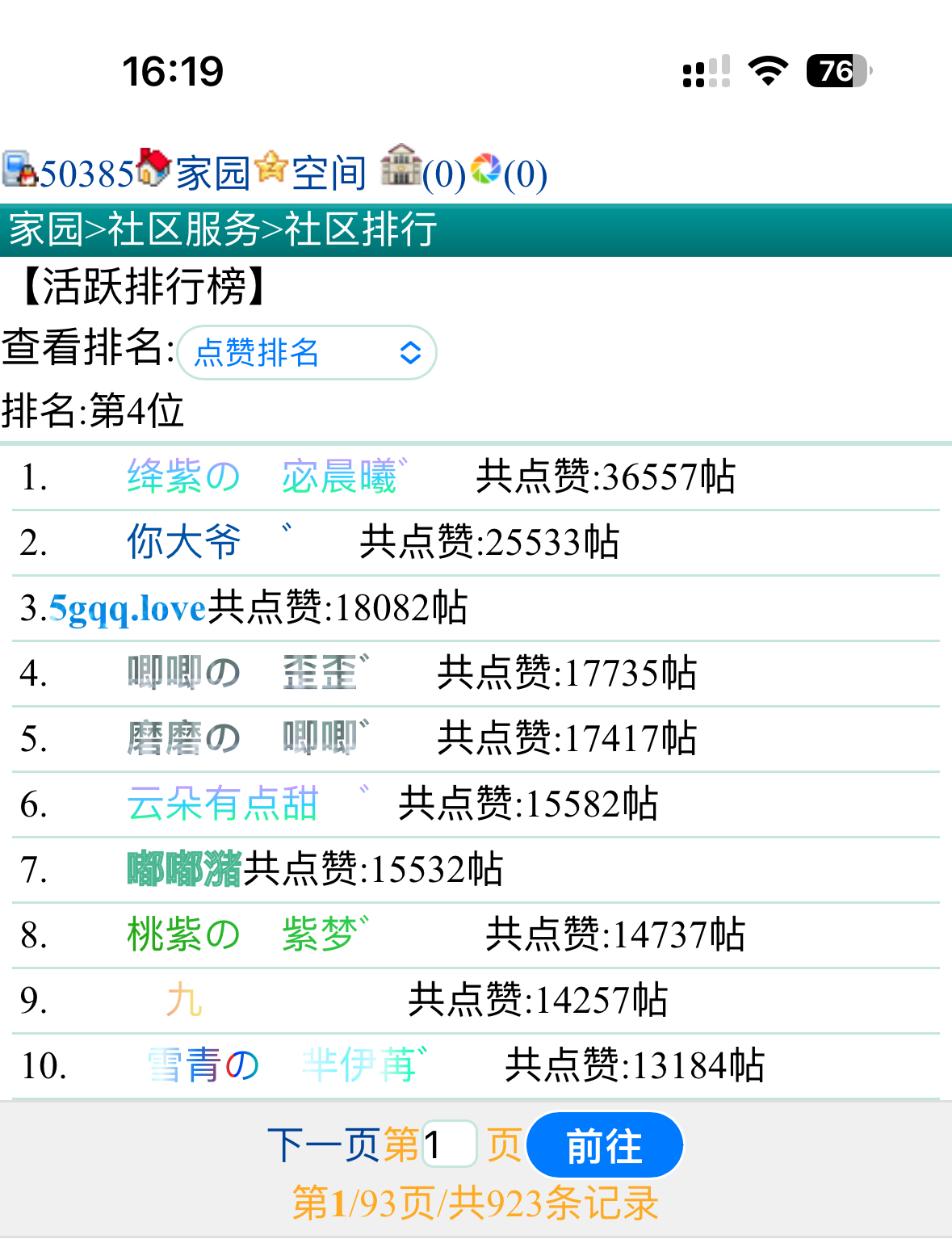Open the house icon next to 家园
The image size is (952, 1243).
tap(153, 167)
